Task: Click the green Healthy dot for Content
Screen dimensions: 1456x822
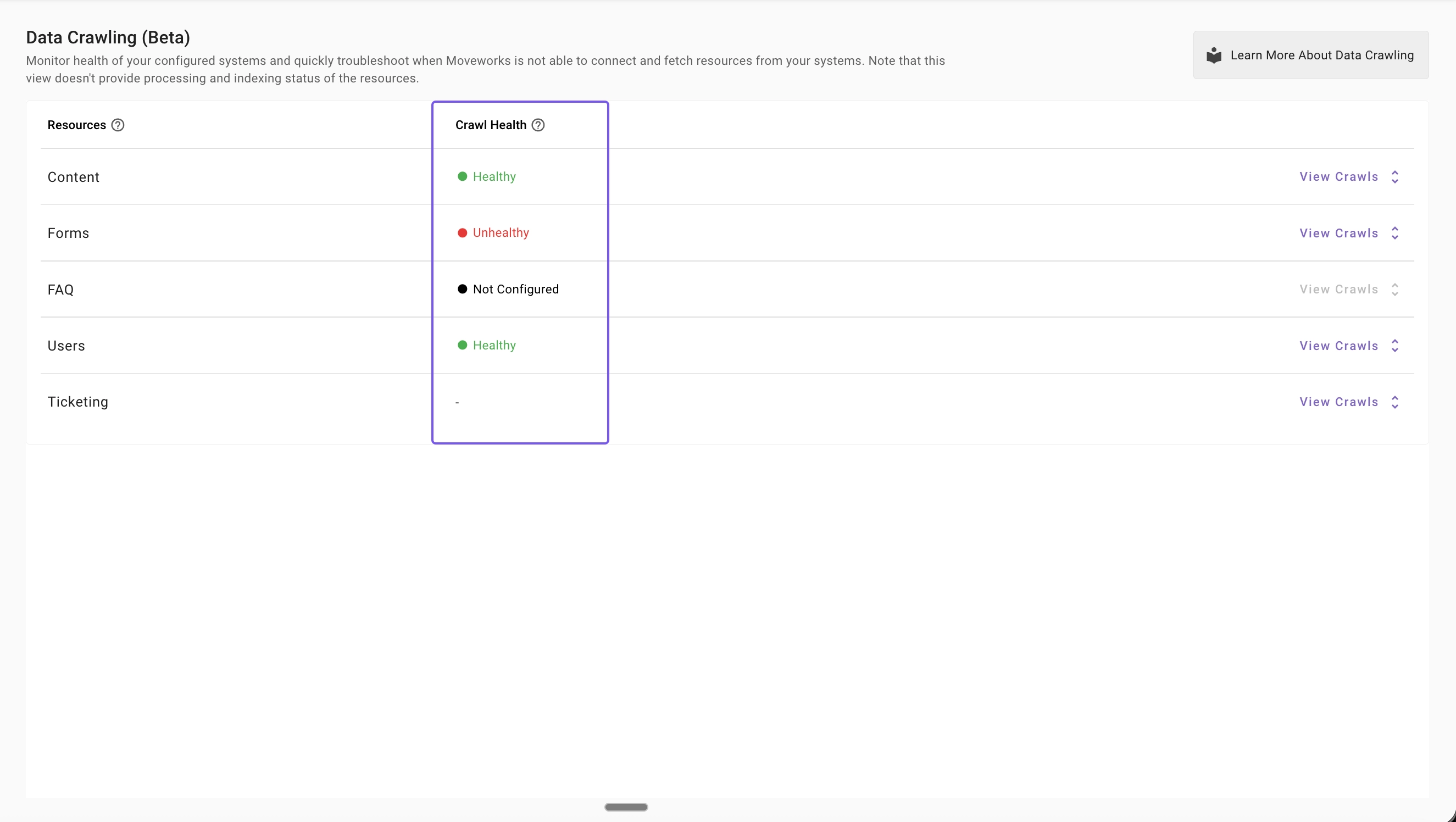Action: (x=462, y=176)
